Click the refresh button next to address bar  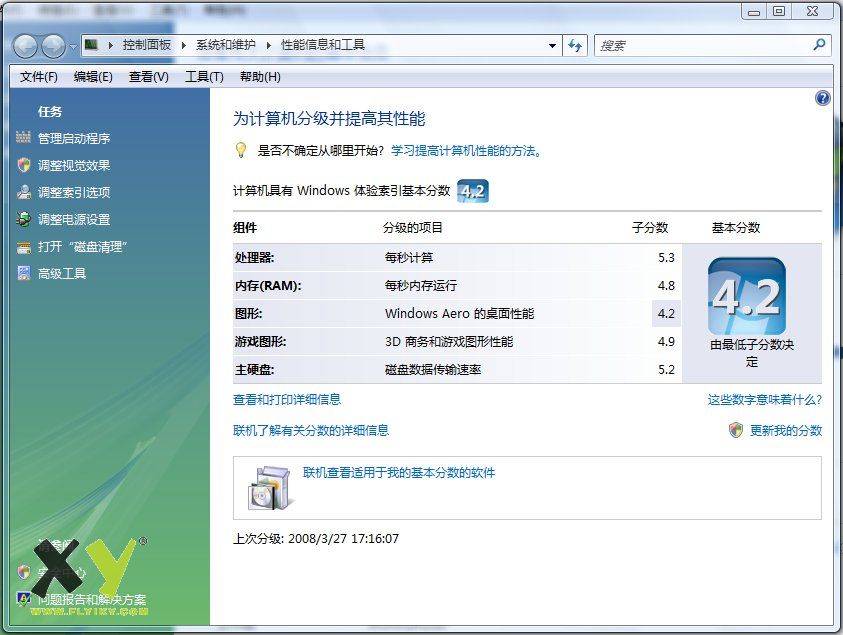pos(575,46)
